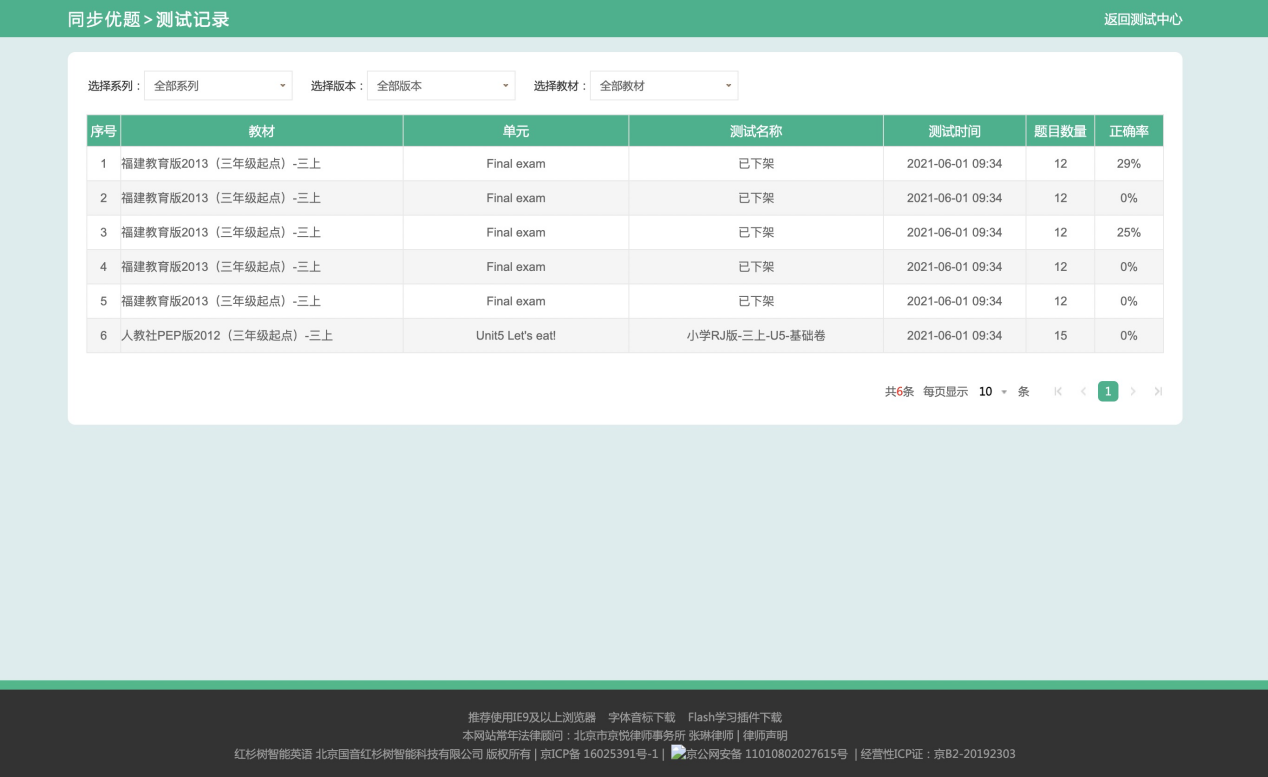The width and height of the screenshot is (1268, 777).
Task: Click the 29% accuracy cell in row 1
Action: [1129, 164]
